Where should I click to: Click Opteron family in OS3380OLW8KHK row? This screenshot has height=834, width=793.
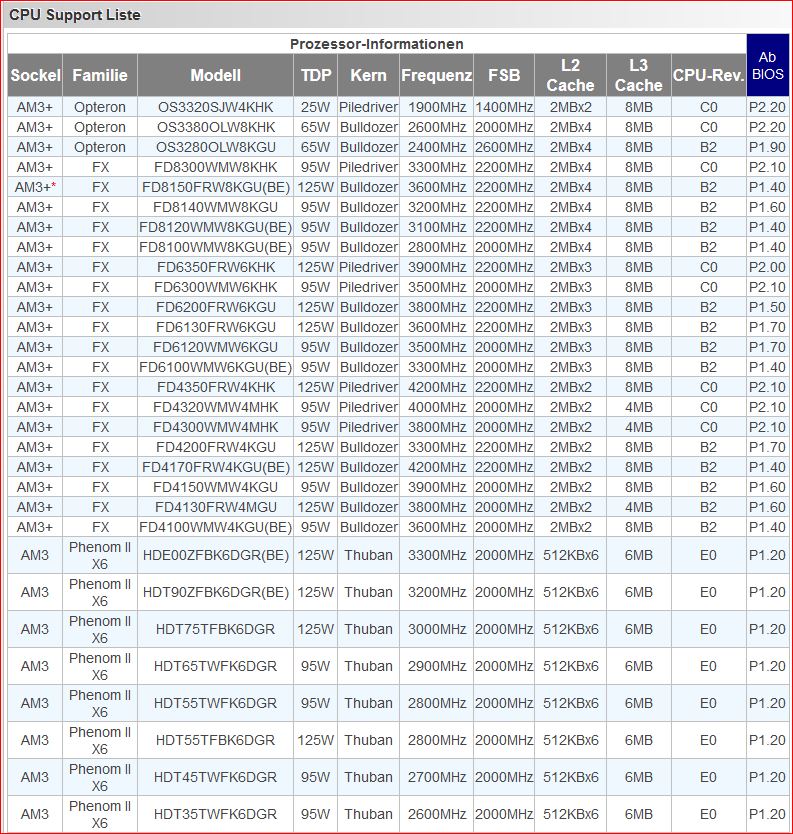[x=100, y=127]
